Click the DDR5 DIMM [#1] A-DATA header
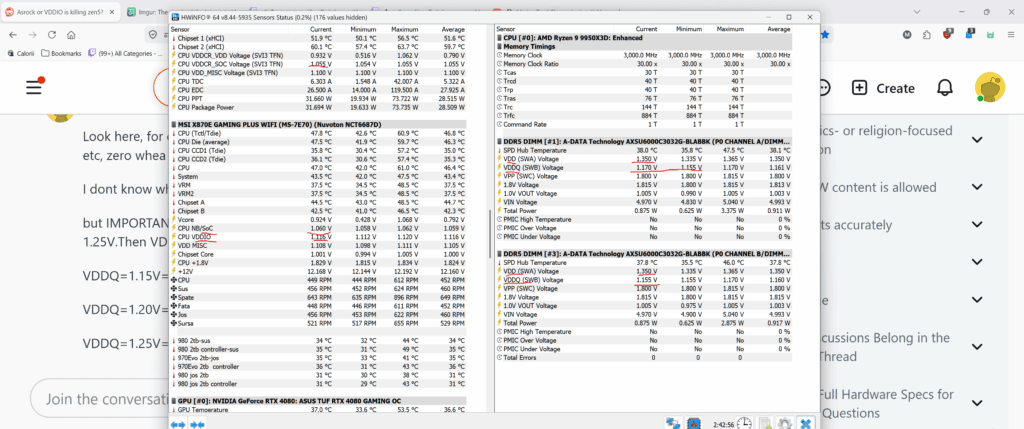This screenshot has height=429, width=1024. click(643, 141)
